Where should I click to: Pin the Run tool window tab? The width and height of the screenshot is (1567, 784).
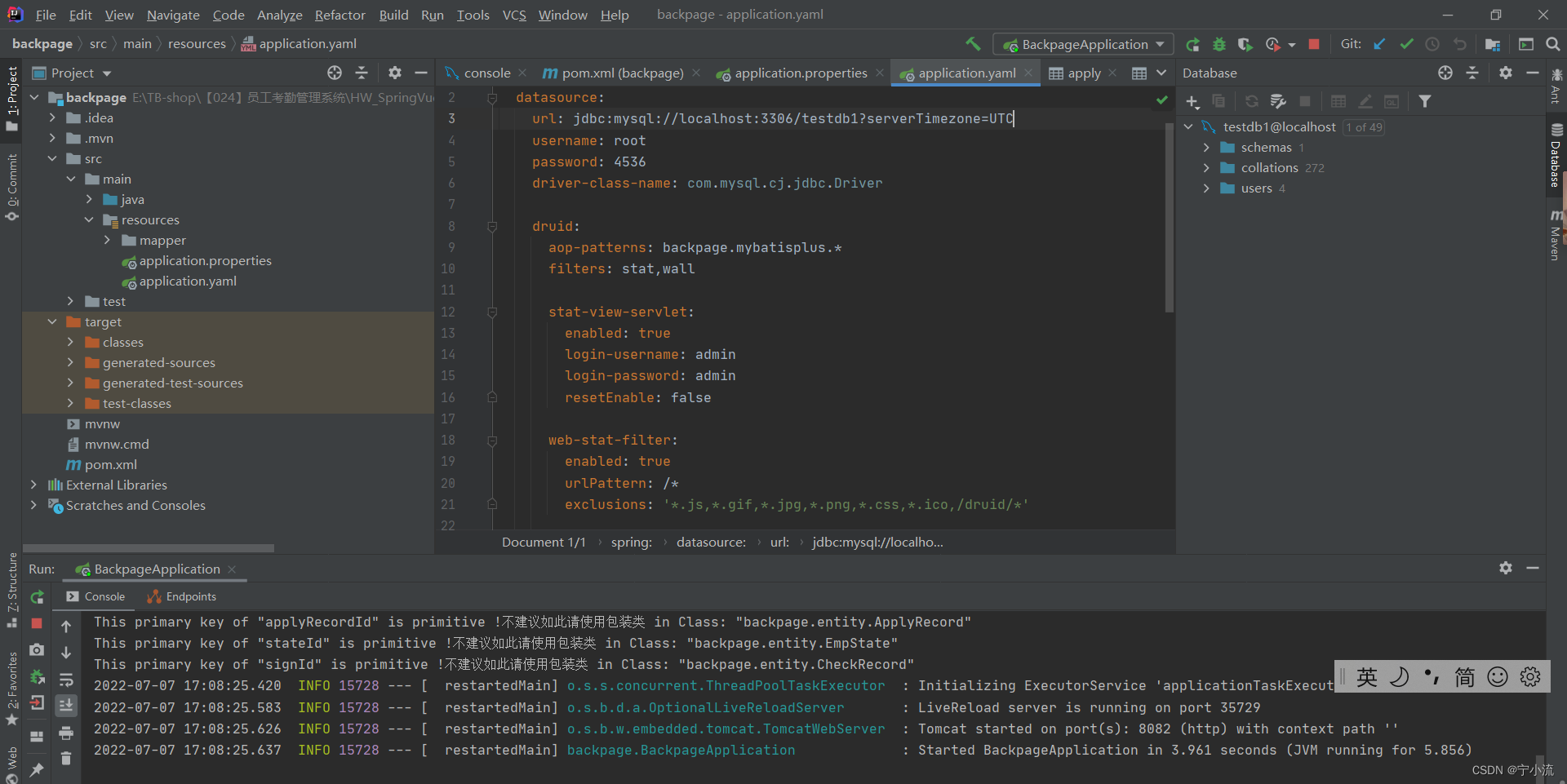(38, 768)
